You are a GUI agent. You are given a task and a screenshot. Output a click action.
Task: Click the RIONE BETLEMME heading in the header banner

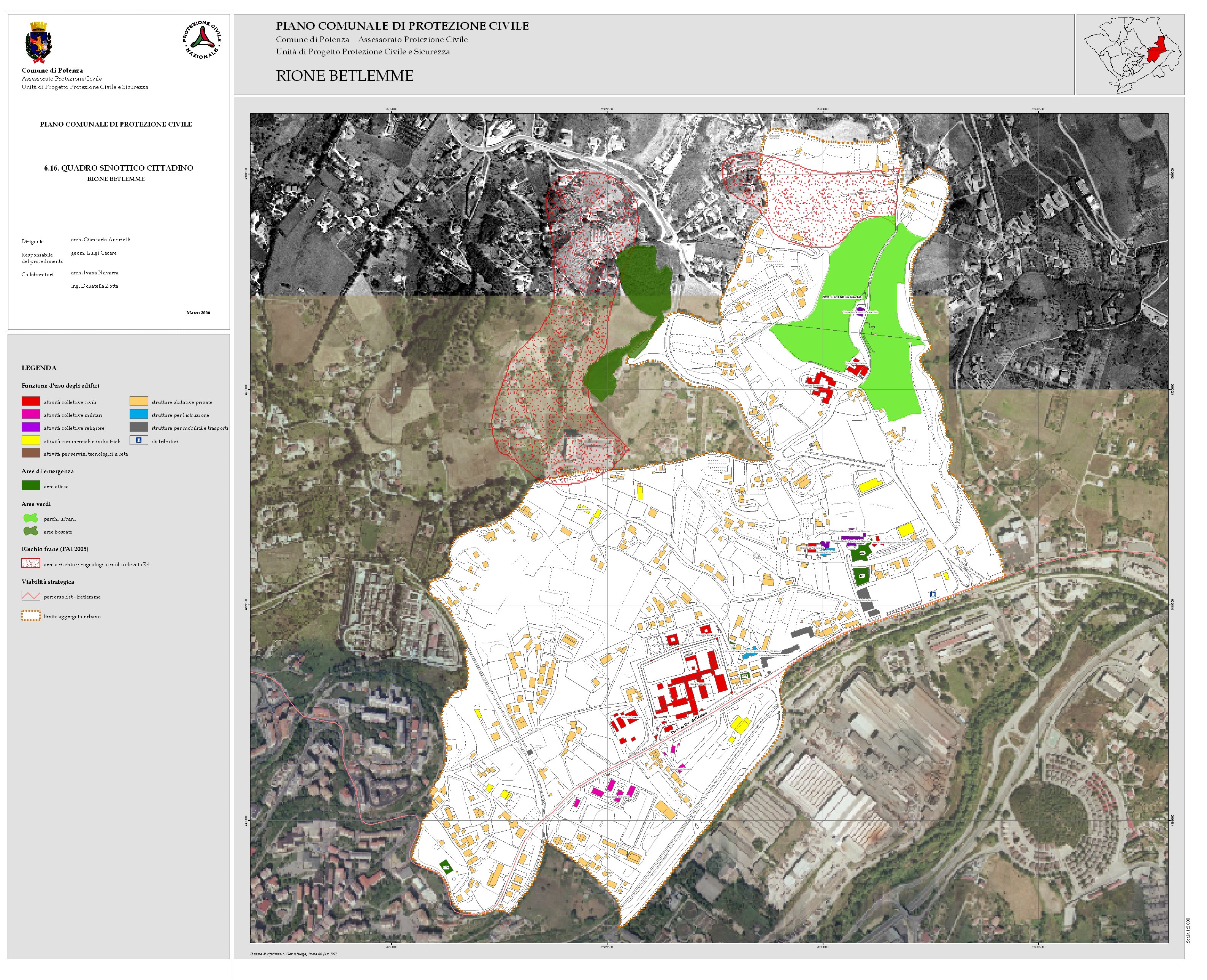pyautogui.click(x=344, y=76)
